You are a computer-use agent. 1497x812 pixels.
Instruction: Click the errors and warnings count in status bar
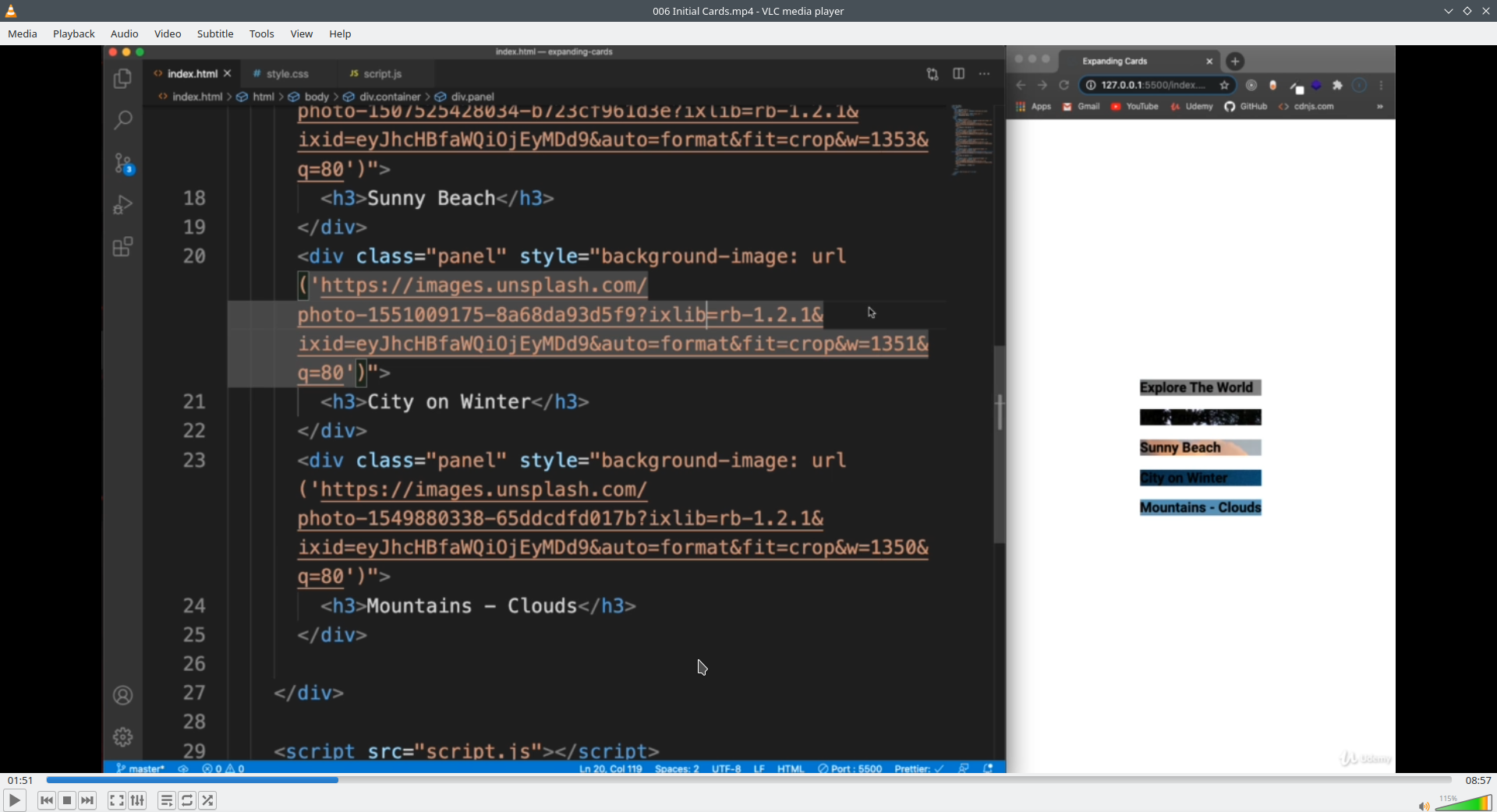223,768
